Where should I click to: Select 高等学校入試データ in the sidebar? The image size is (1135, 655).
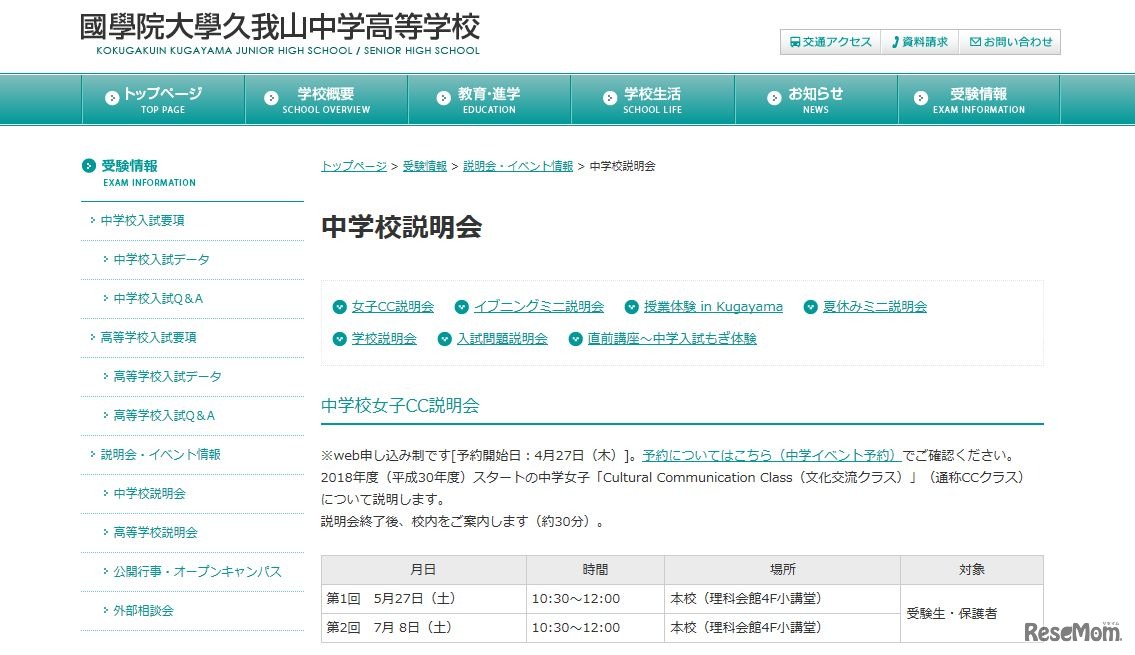point(167,377)
